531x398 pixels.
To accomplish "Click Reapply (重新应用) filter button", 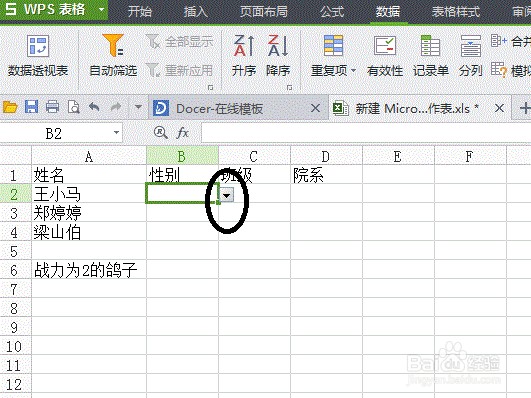I will click(x=179, y=70).
